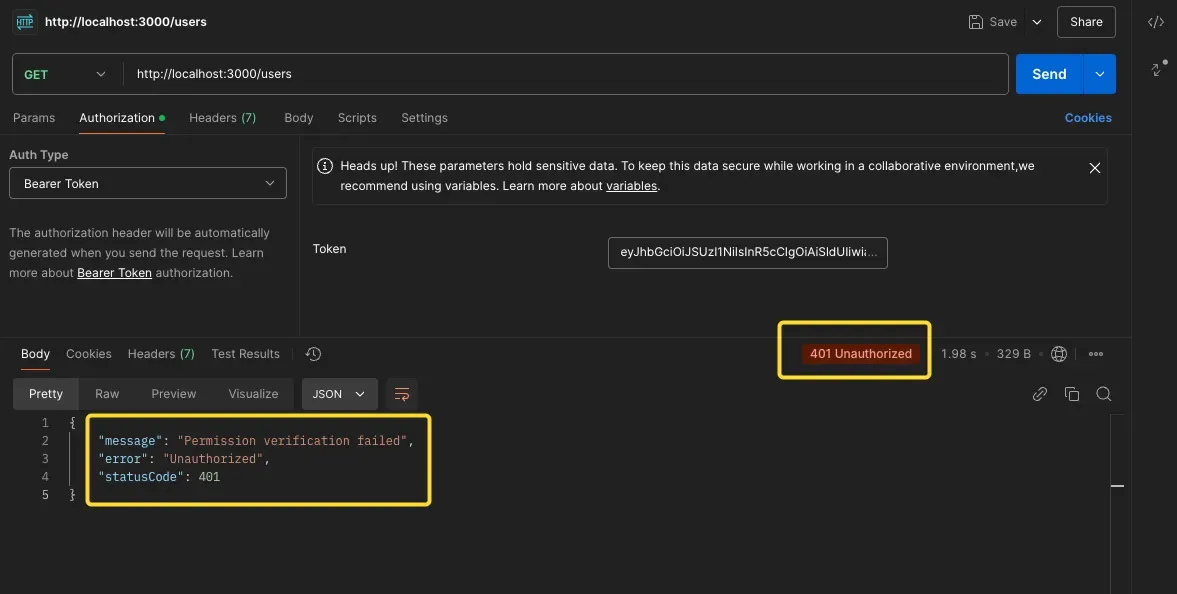The width and height of the screenshot is (1177, 594).
Task: Click the code snippet icon in right sidebar
Action: click(1155, 22)
